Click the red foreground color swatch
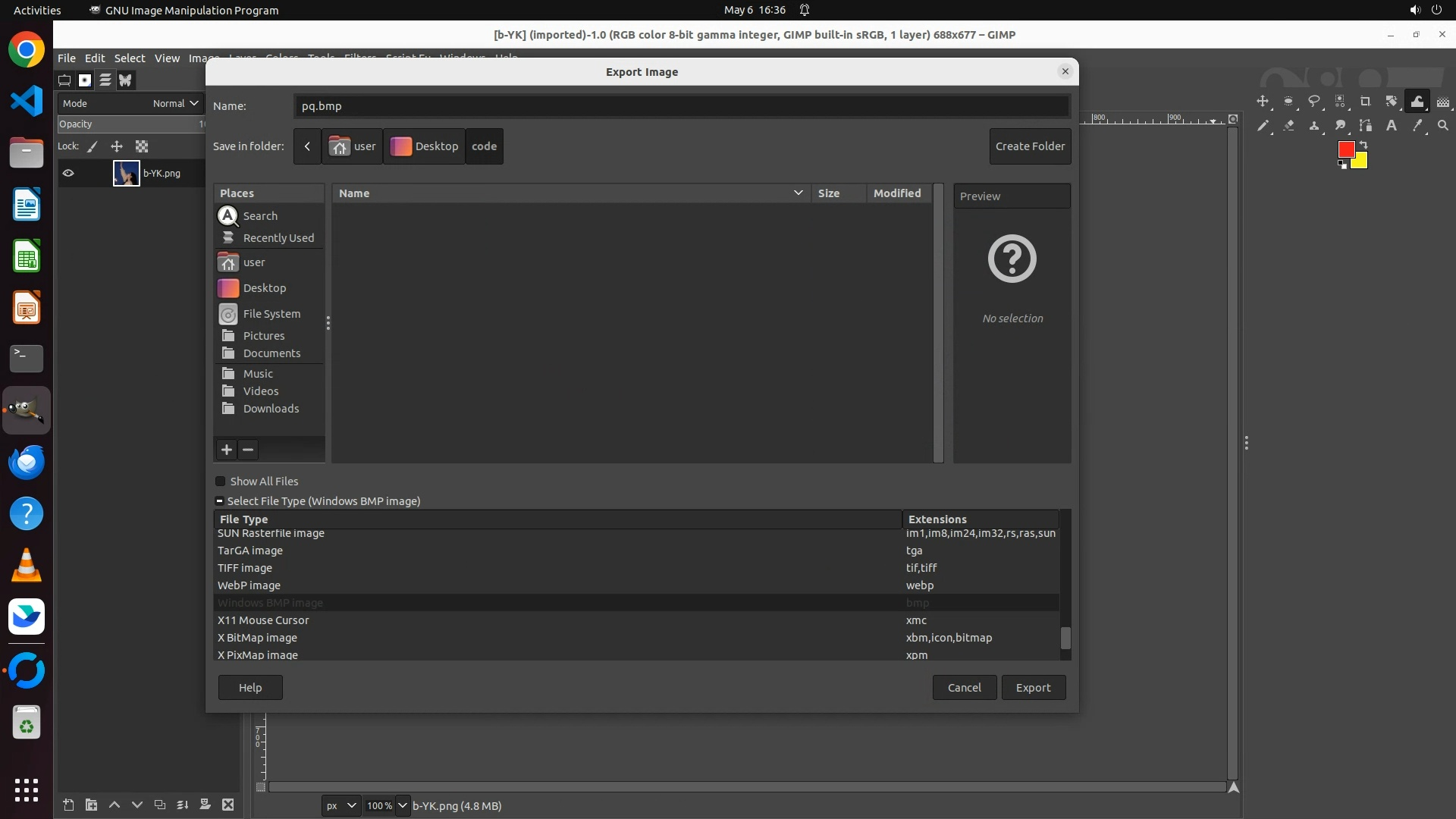1456x819 pixels. 1345,149
